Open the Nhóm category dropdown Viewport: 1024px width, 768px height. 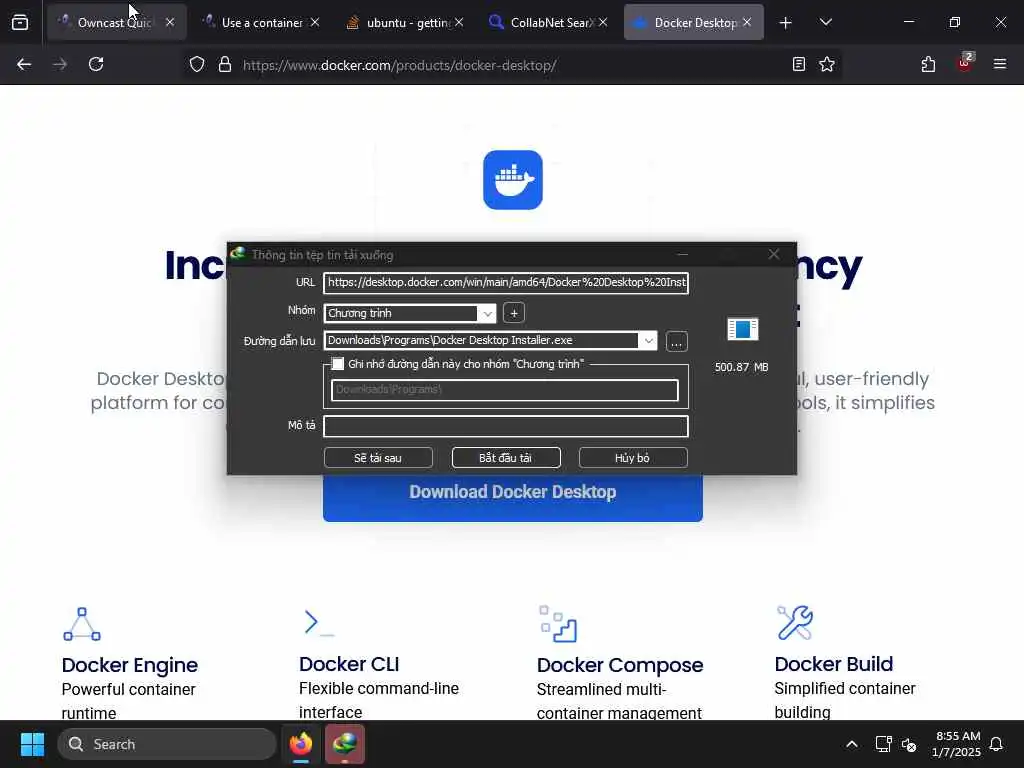coord(487,313)
